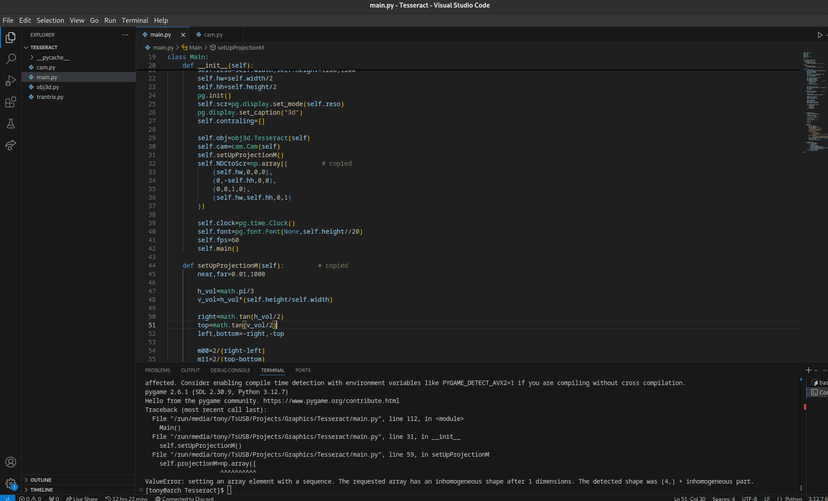Expand the TIMELINE section
Viewport: 828px width, 501px height.
(x=41, y=490)
